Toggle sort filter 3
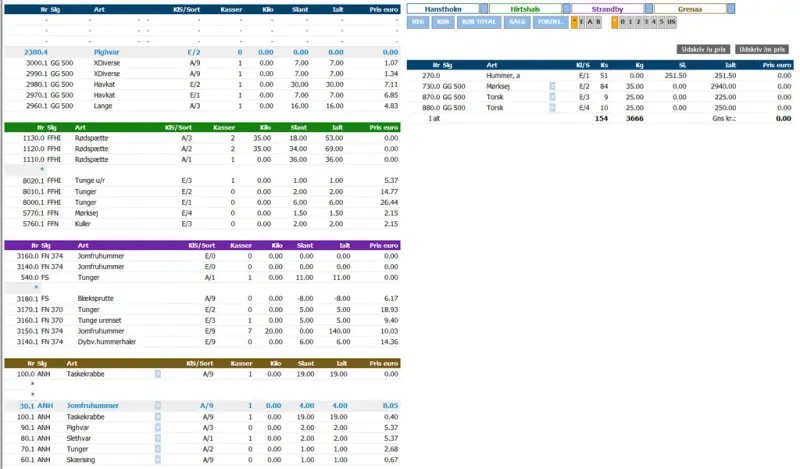Screen dimensions: 800x469 point(646,22)
